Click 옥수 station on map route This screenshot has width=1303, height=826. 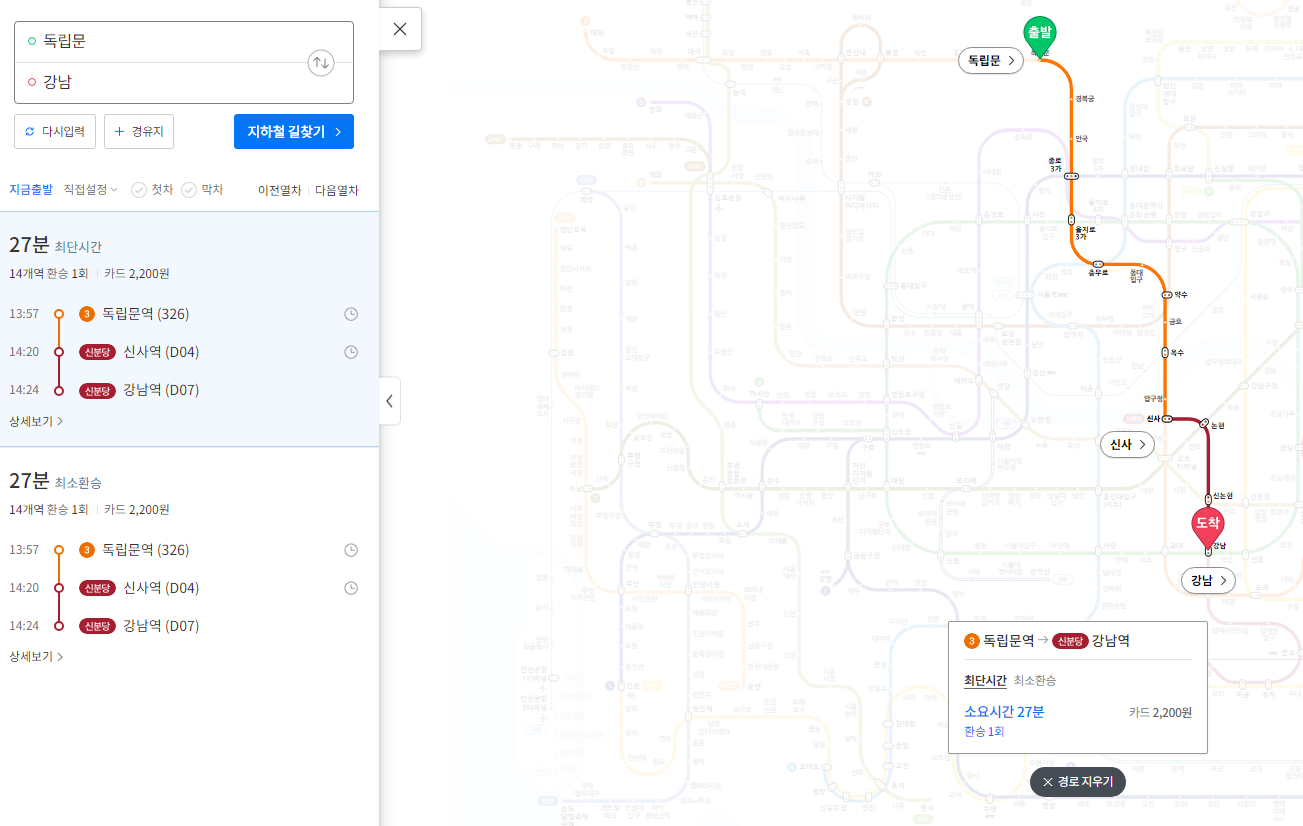coord(1165,353)
